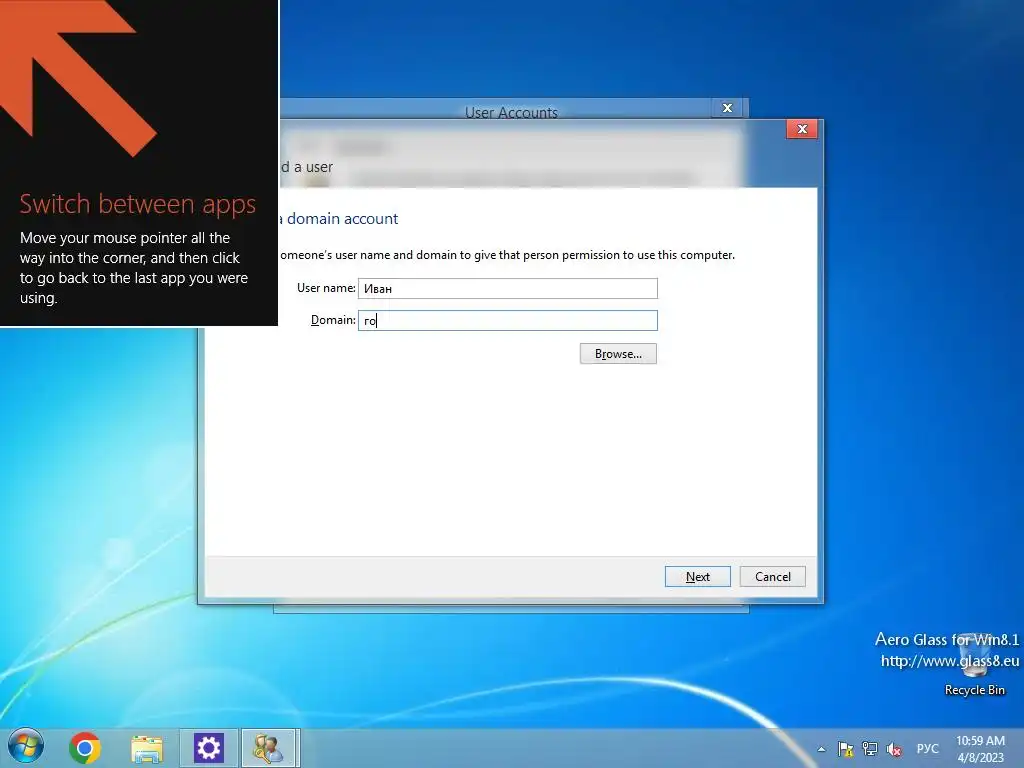Launch Google Chrome from the taskbar
Screen dimensions: 1024x768
84,748
